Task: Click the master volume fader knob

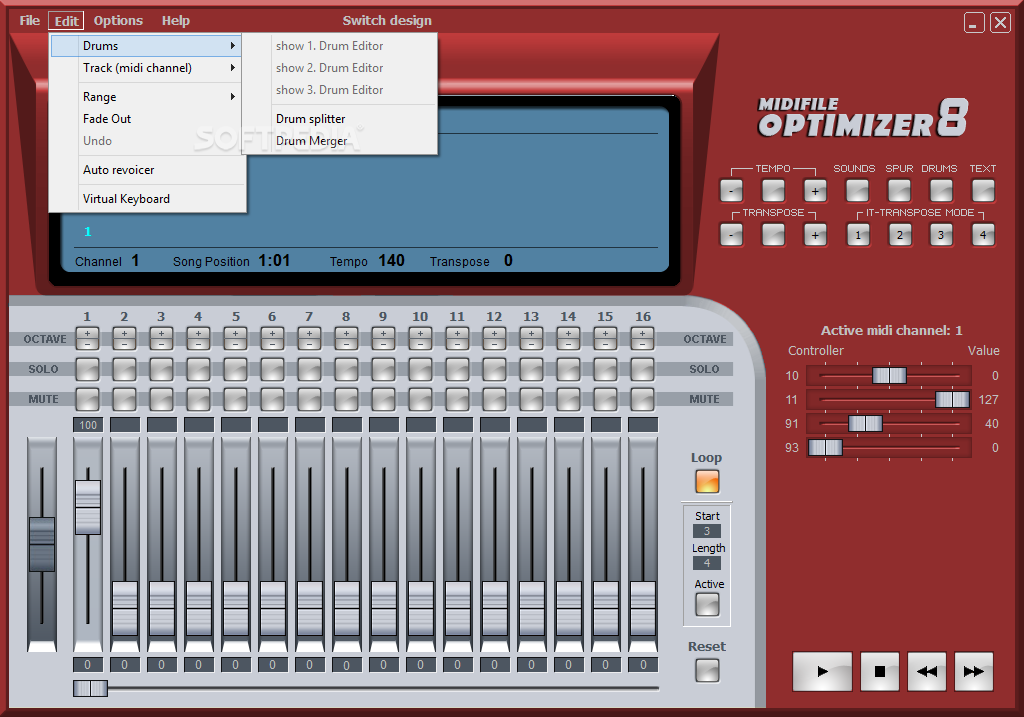Action: pos(42,544)
